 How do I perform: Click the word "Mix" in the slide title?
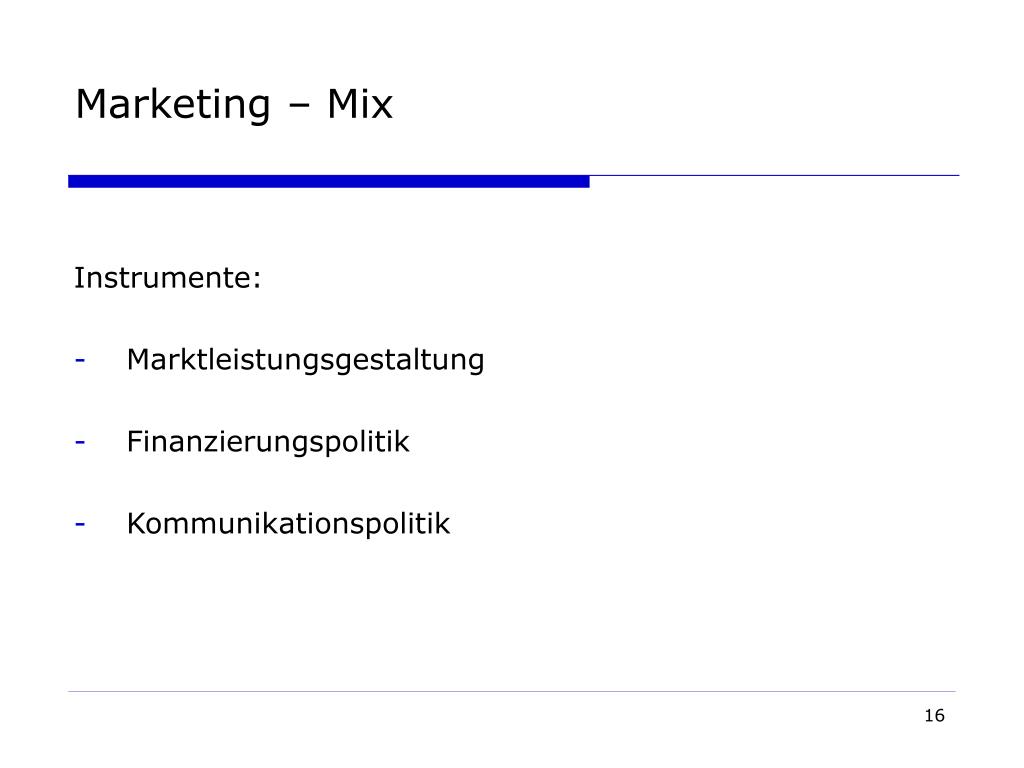[x=360, y=104]
